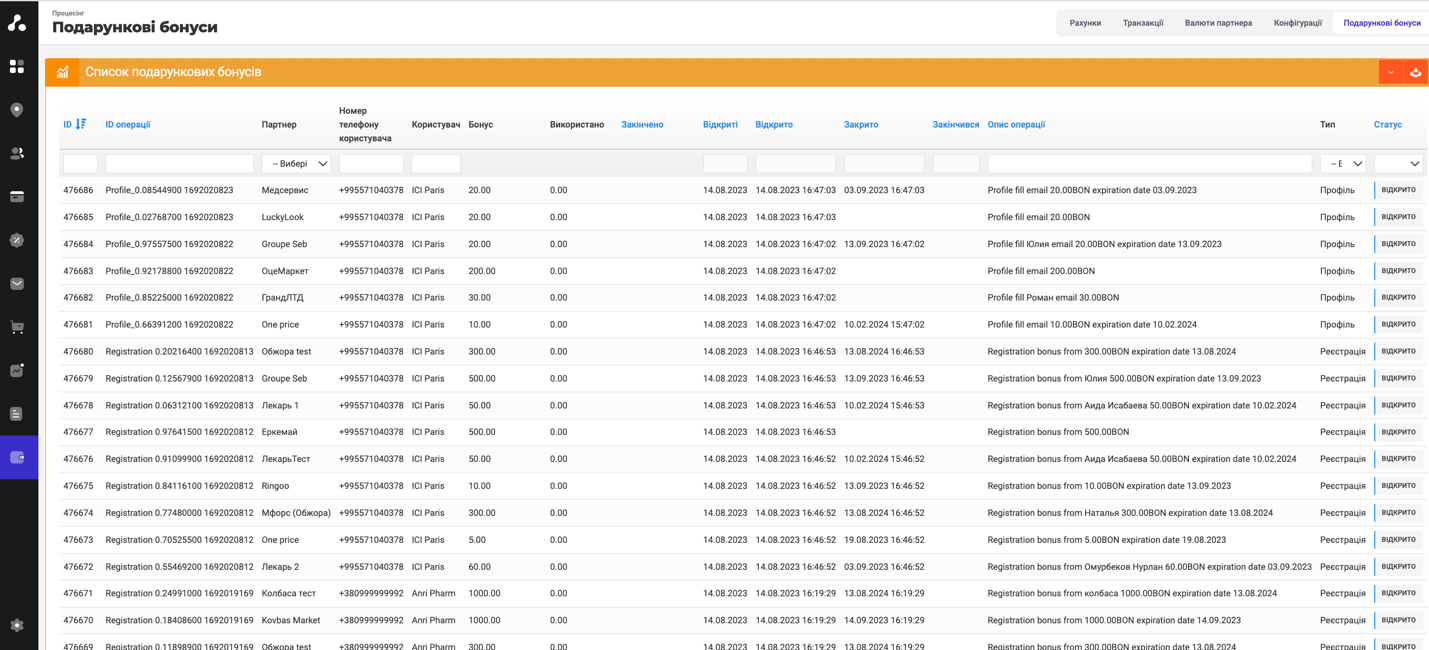The image size is (1429, 650).
Task: Sort by the Закінчено column header
Action: [642, 125]
